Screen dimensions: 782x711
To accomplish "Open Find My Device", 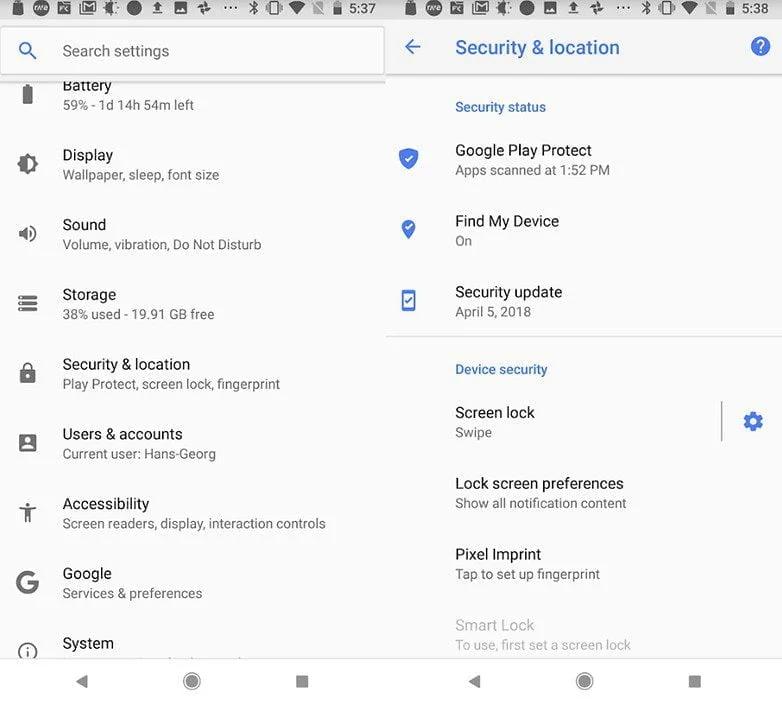I will 584,231.
